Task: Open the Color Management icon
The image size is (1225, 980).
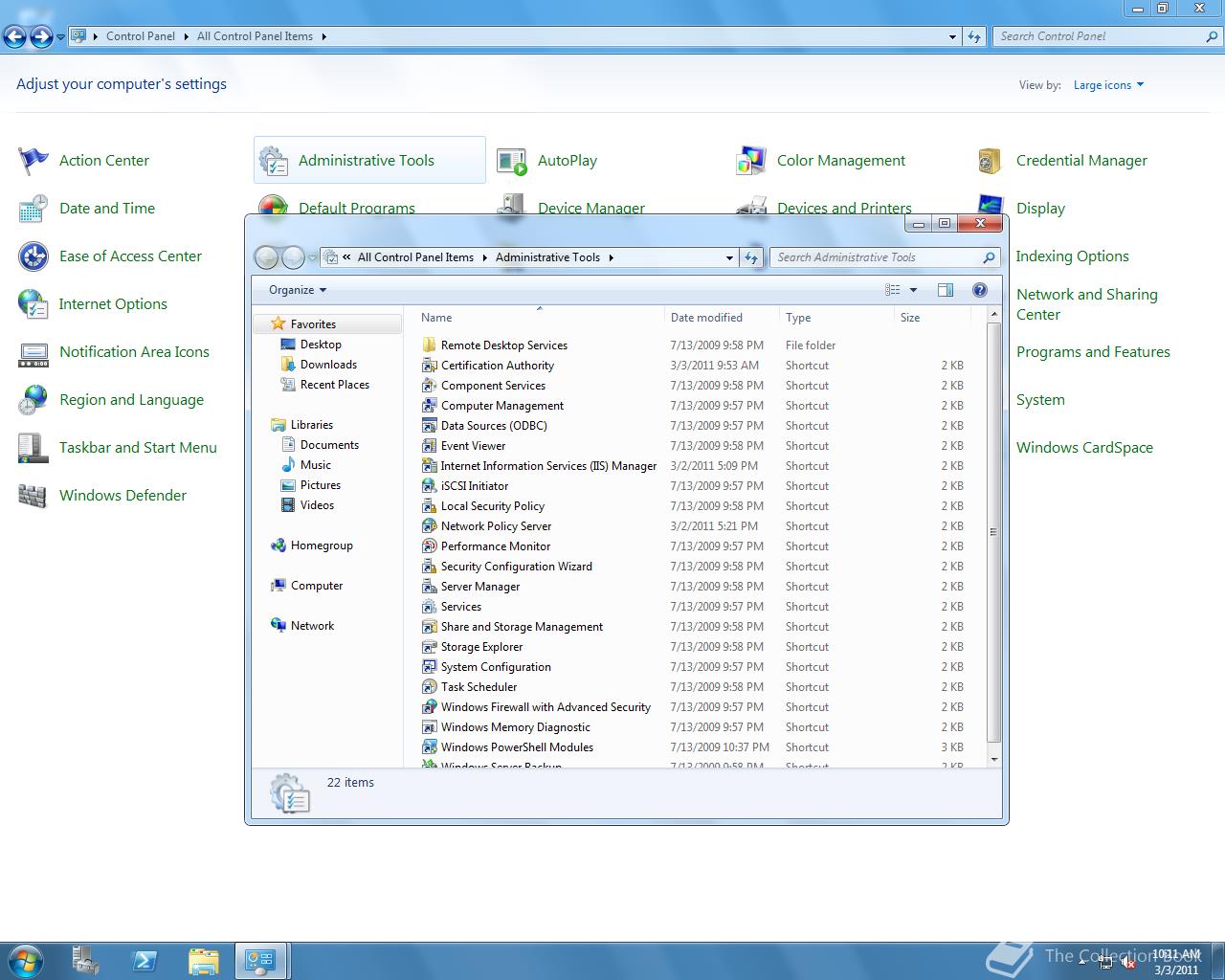Action: pos(751,161)
